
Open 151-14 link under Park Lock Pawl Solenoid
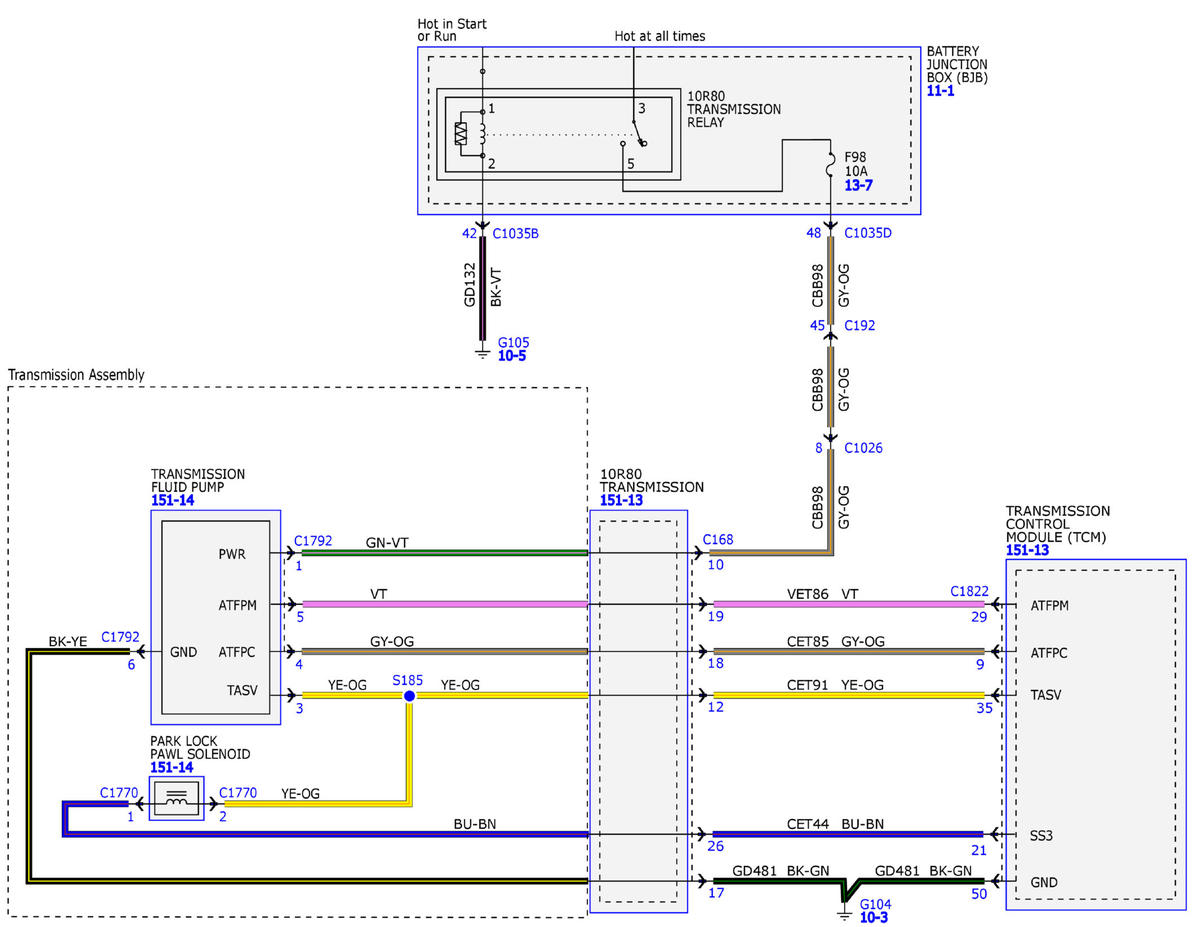[x=172, y=767]
